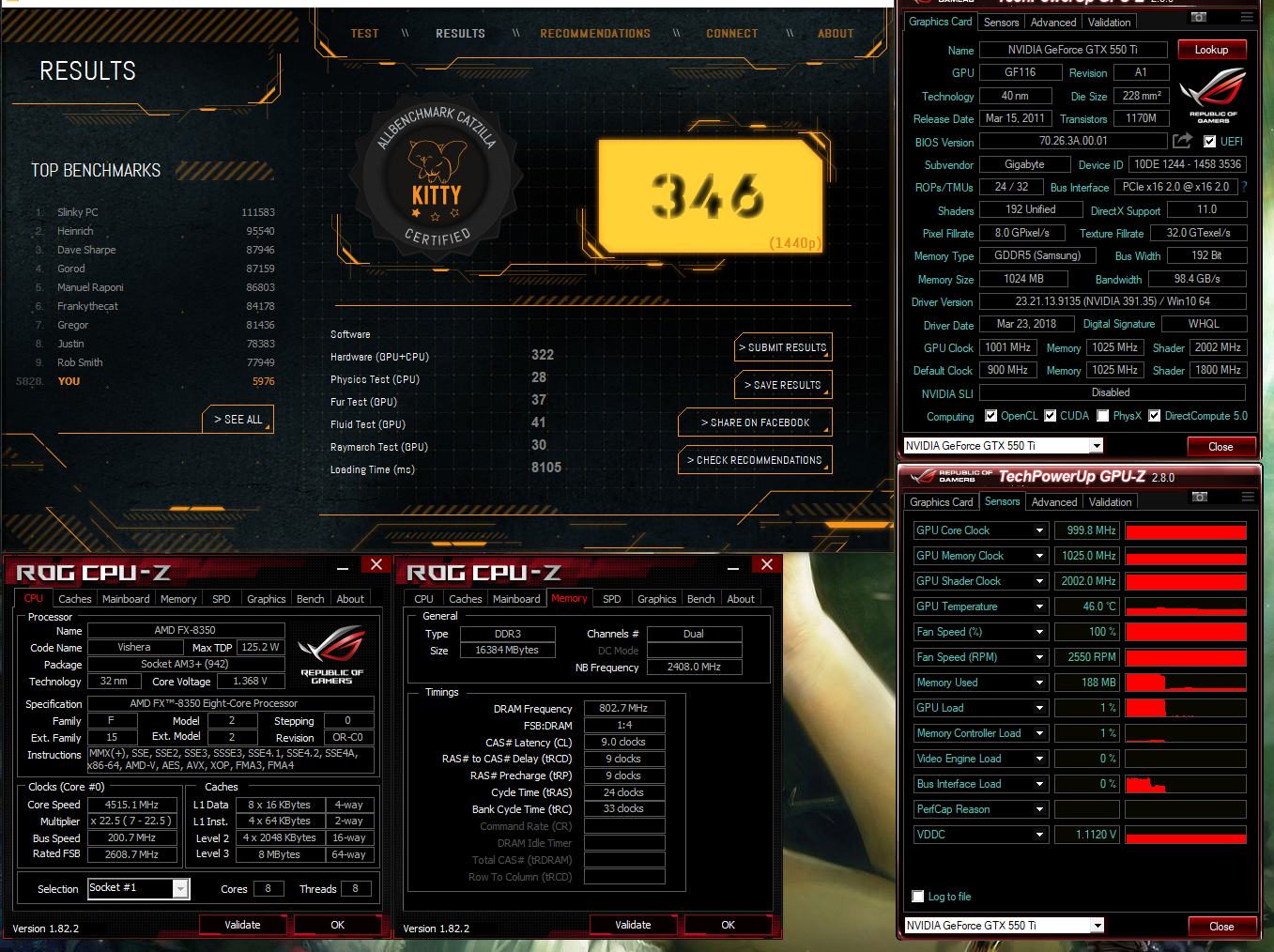This screenshot has height=952, width=1274.
Task: Click the 346 score box
Action: click(x=711, y=196)
